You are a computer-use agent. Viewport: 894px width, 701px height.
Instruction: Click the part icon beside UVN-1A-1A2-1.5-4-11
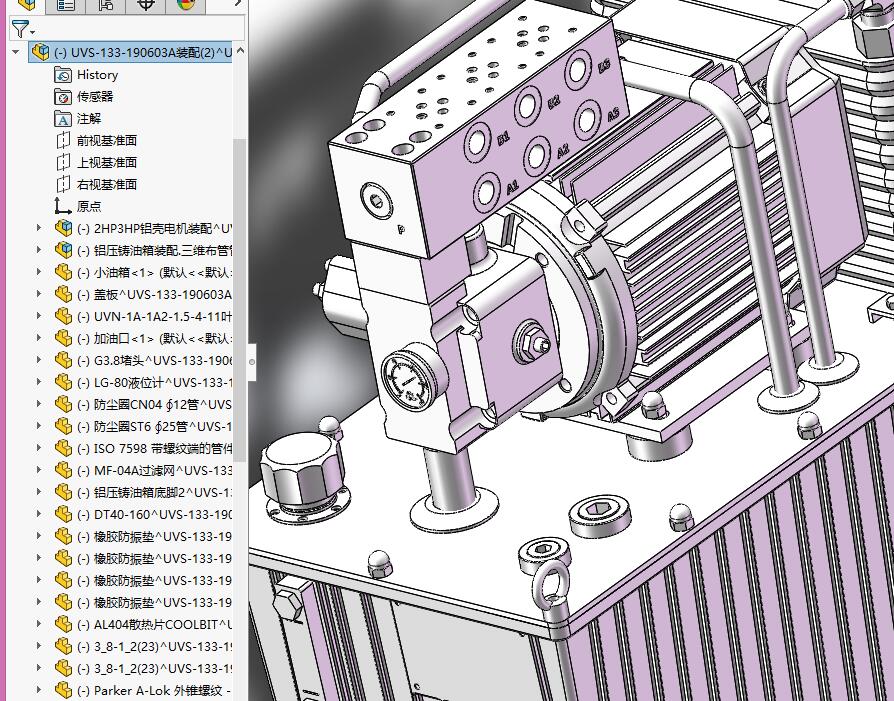click(x=63, y=316)
